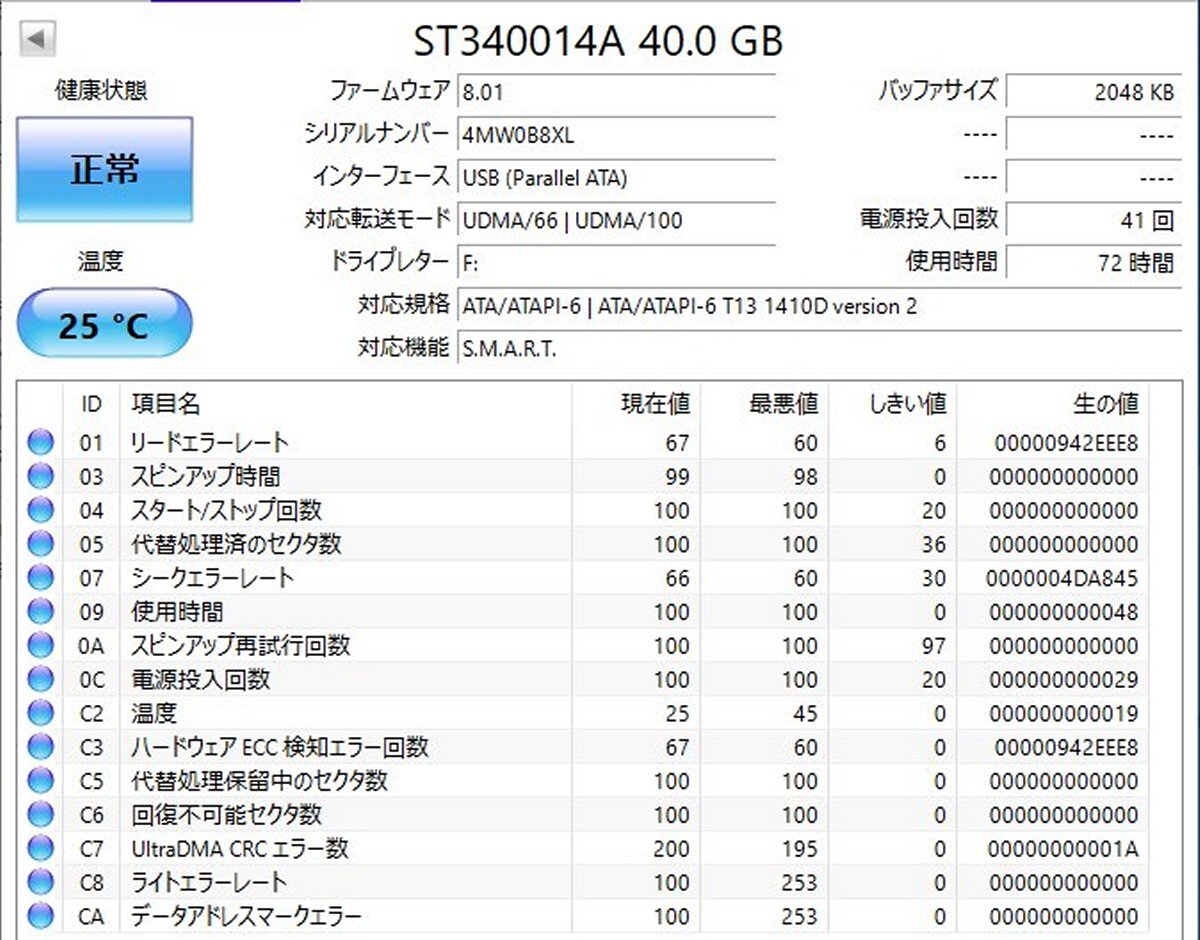Sort by the しきい値 column header

(892, 404)
